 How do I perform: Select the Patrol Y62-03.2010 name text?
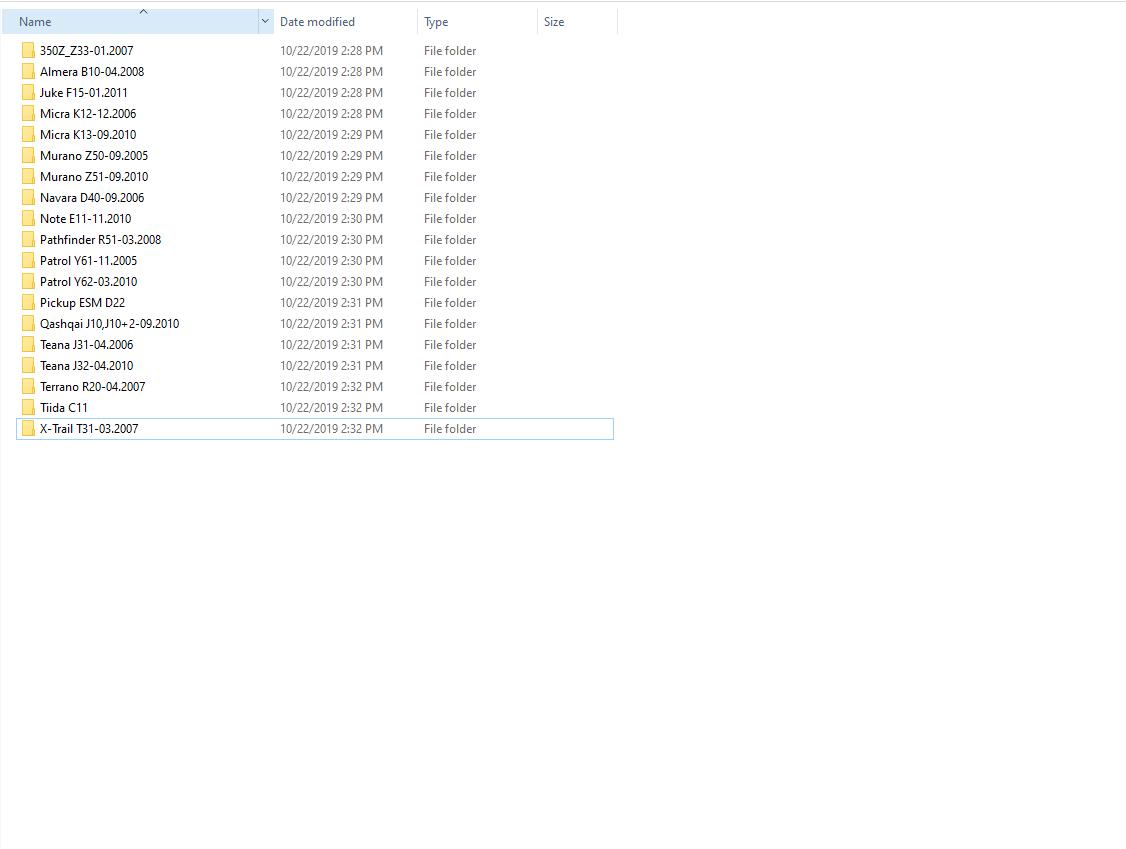click(88, 282)
